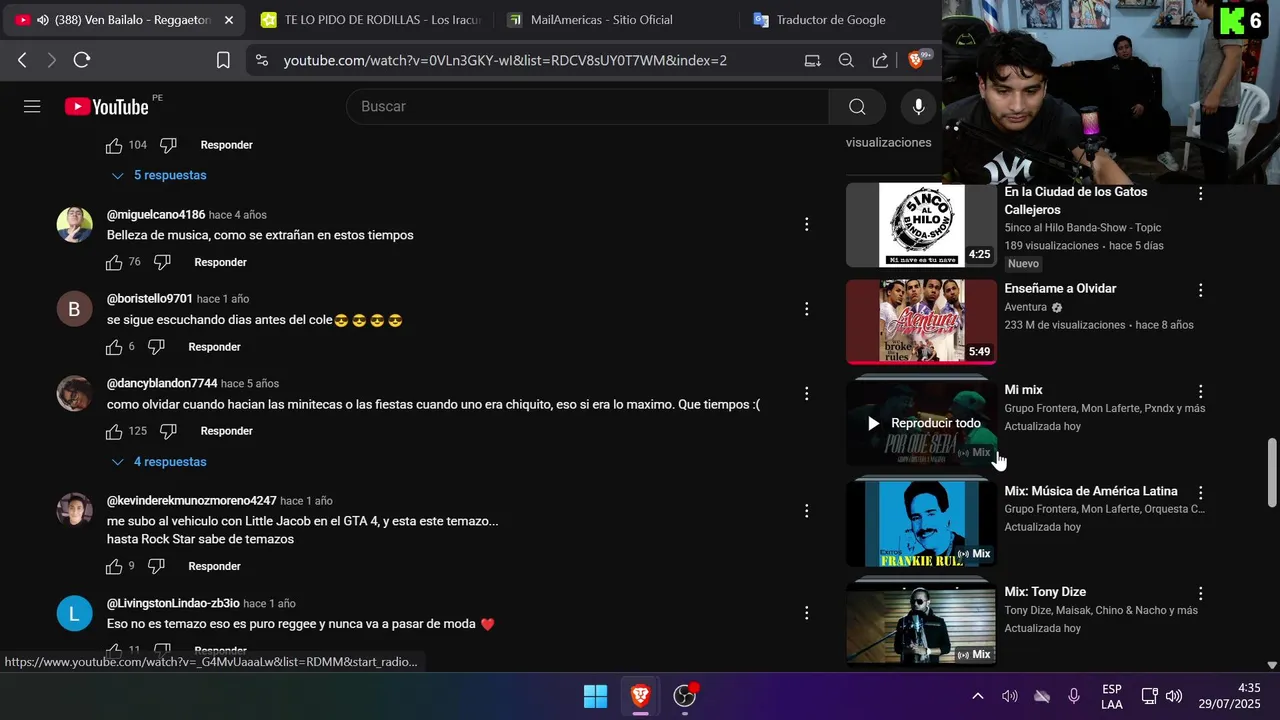Screen dimensions: 1280x720
Task: Go forward with browser forward arrow
Action: pyautogui.click(x=52, y=60)
